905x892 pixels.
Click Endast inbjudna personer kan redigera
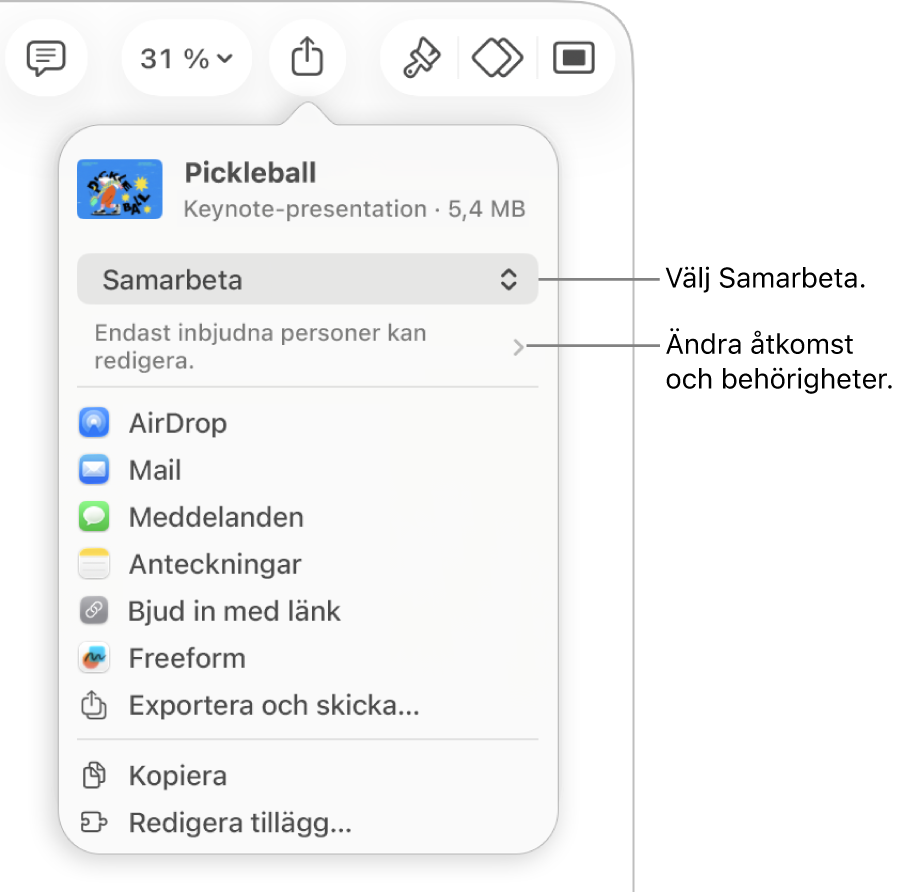(x=260, y=346)
